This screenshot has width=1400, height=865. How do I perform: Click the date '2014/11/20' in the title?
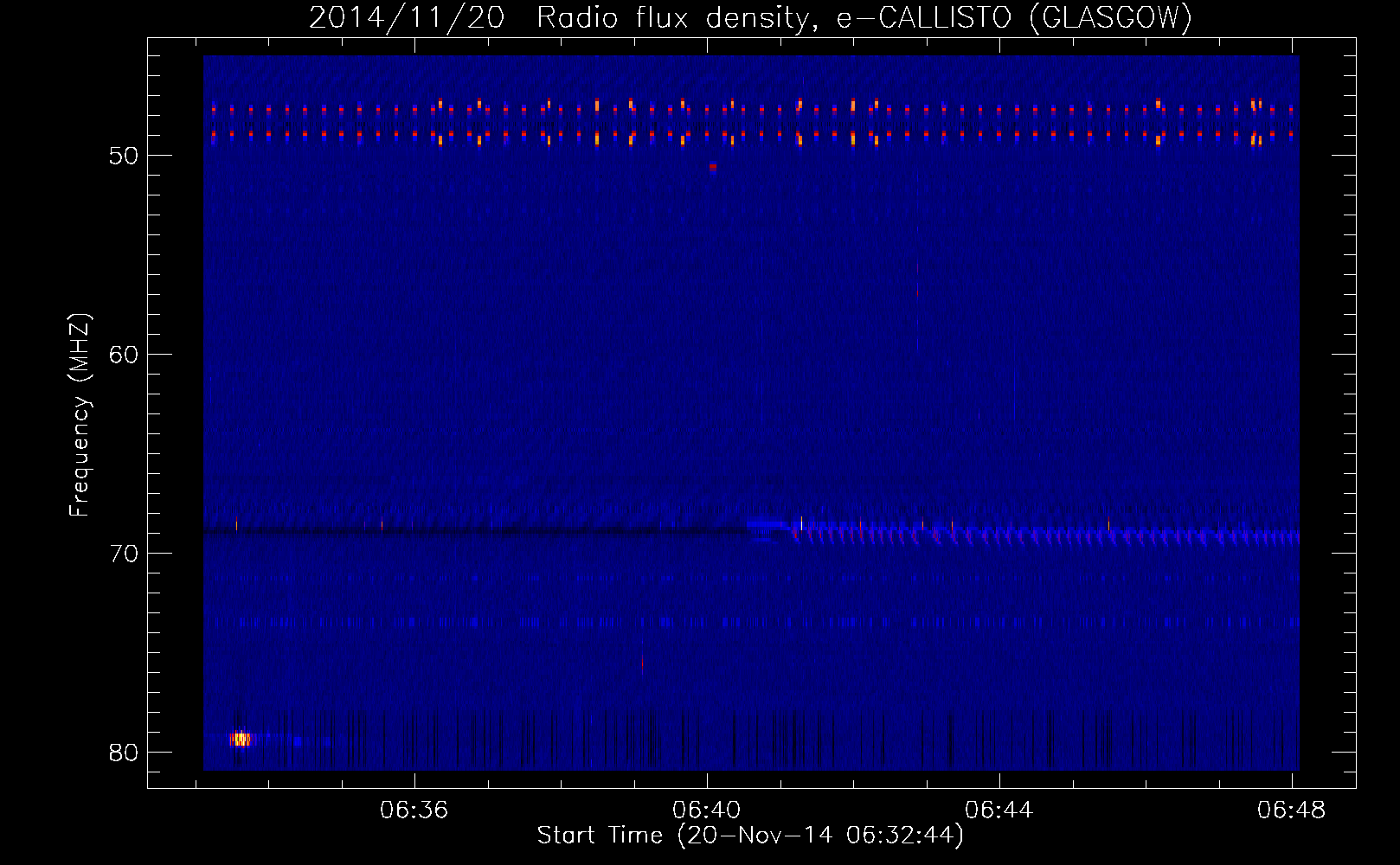[407, 17]
